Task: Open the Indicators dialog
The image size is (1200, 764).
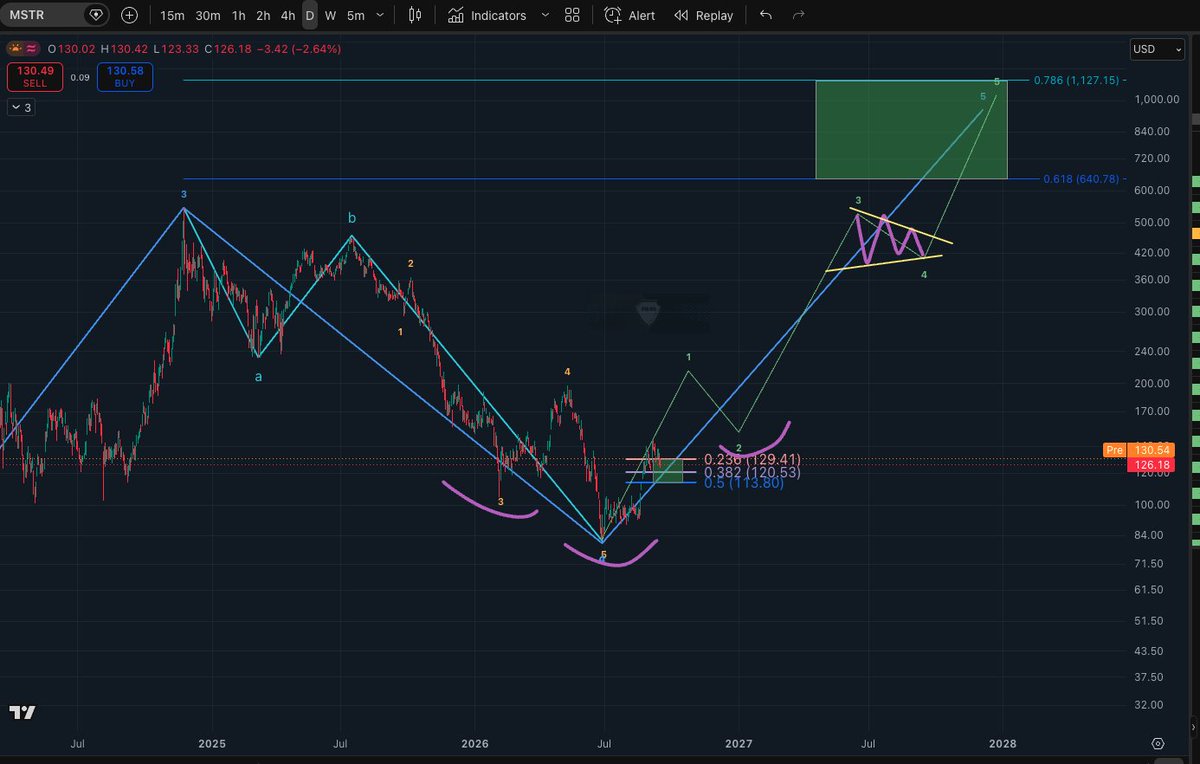Action: click(x=487, y=16)
